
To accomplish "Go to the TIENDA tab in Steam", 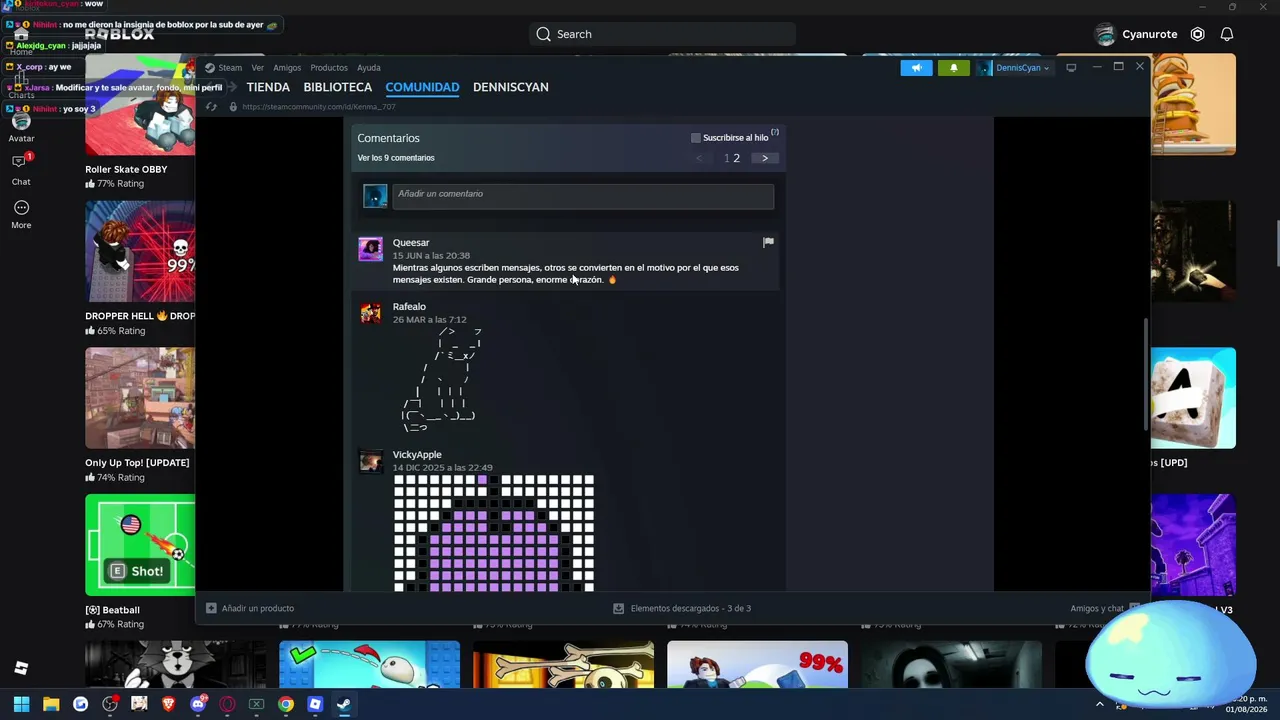I will click(x=268, y=87).
